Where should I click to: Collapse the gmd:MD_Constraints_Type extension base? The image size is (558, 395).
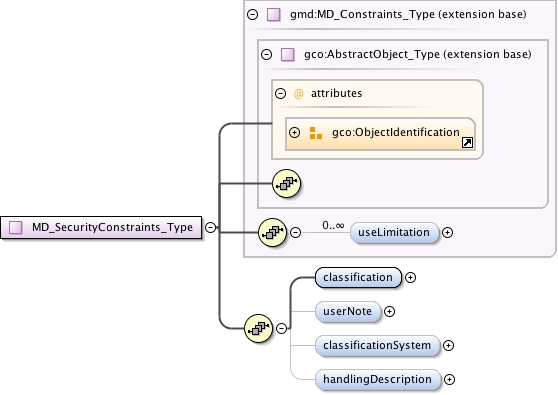point(252,15)
